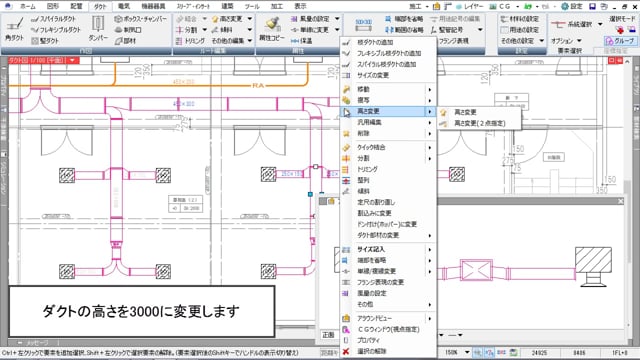
Task: Click the 材料の設定 material settings
Action: click(520, 19)
